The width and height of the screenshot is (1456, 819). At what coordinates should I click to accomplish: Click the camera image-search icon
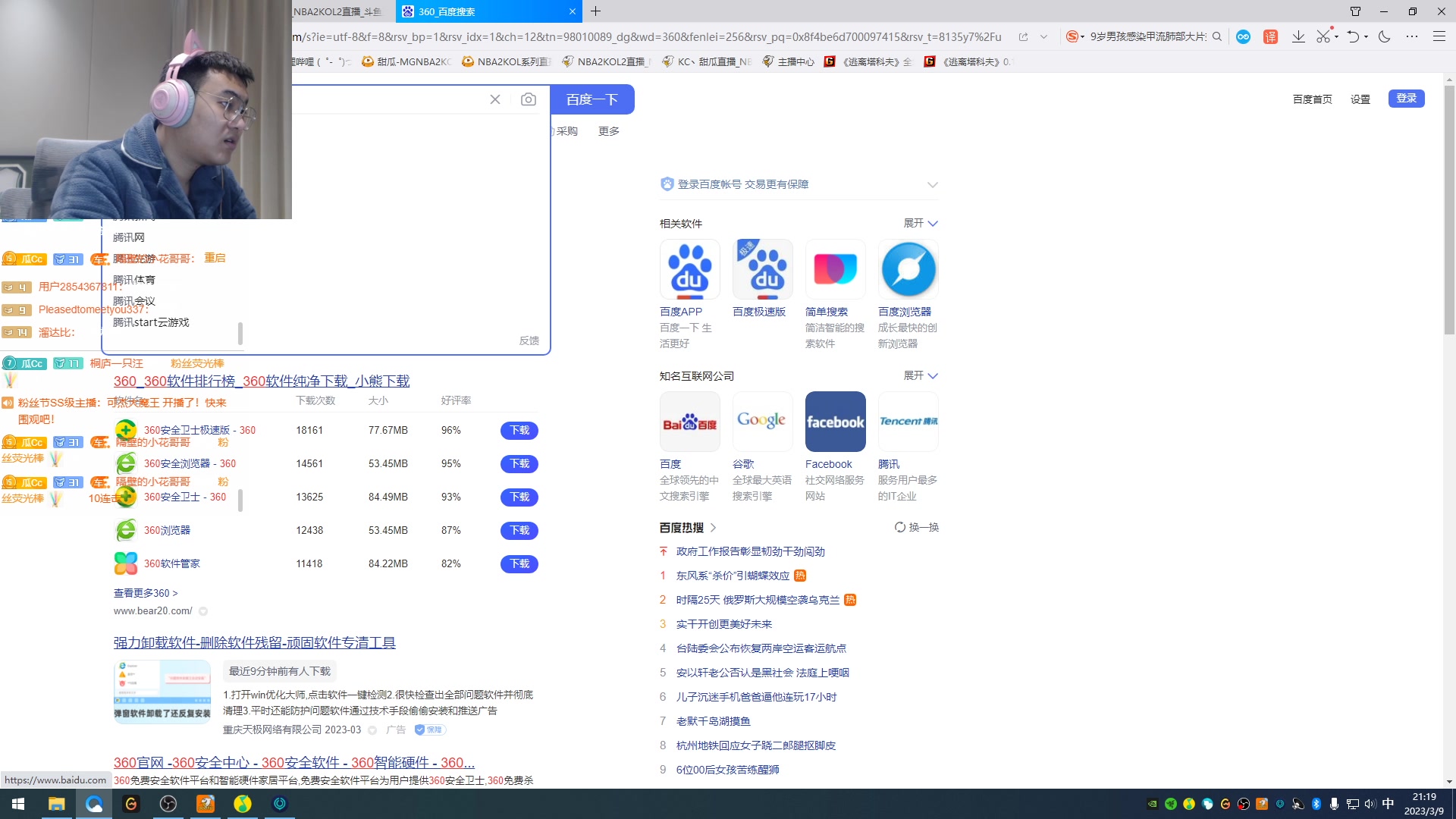[529, 99]
